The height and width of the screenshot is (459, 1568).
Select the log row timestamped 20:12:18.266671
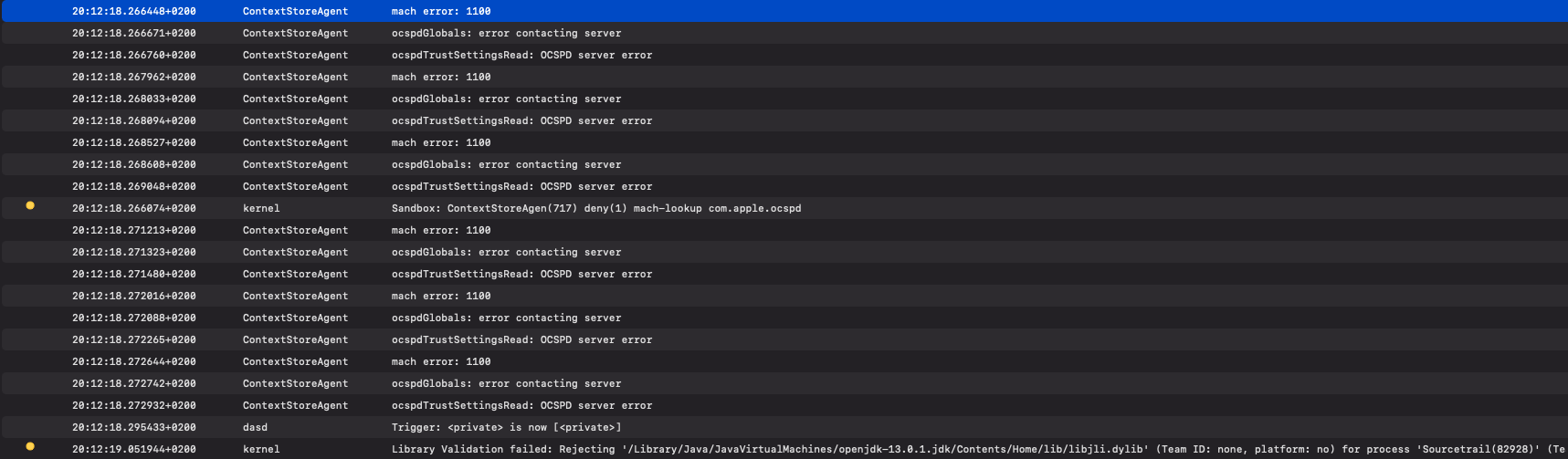pyautogui.click(x=784, y=33)
